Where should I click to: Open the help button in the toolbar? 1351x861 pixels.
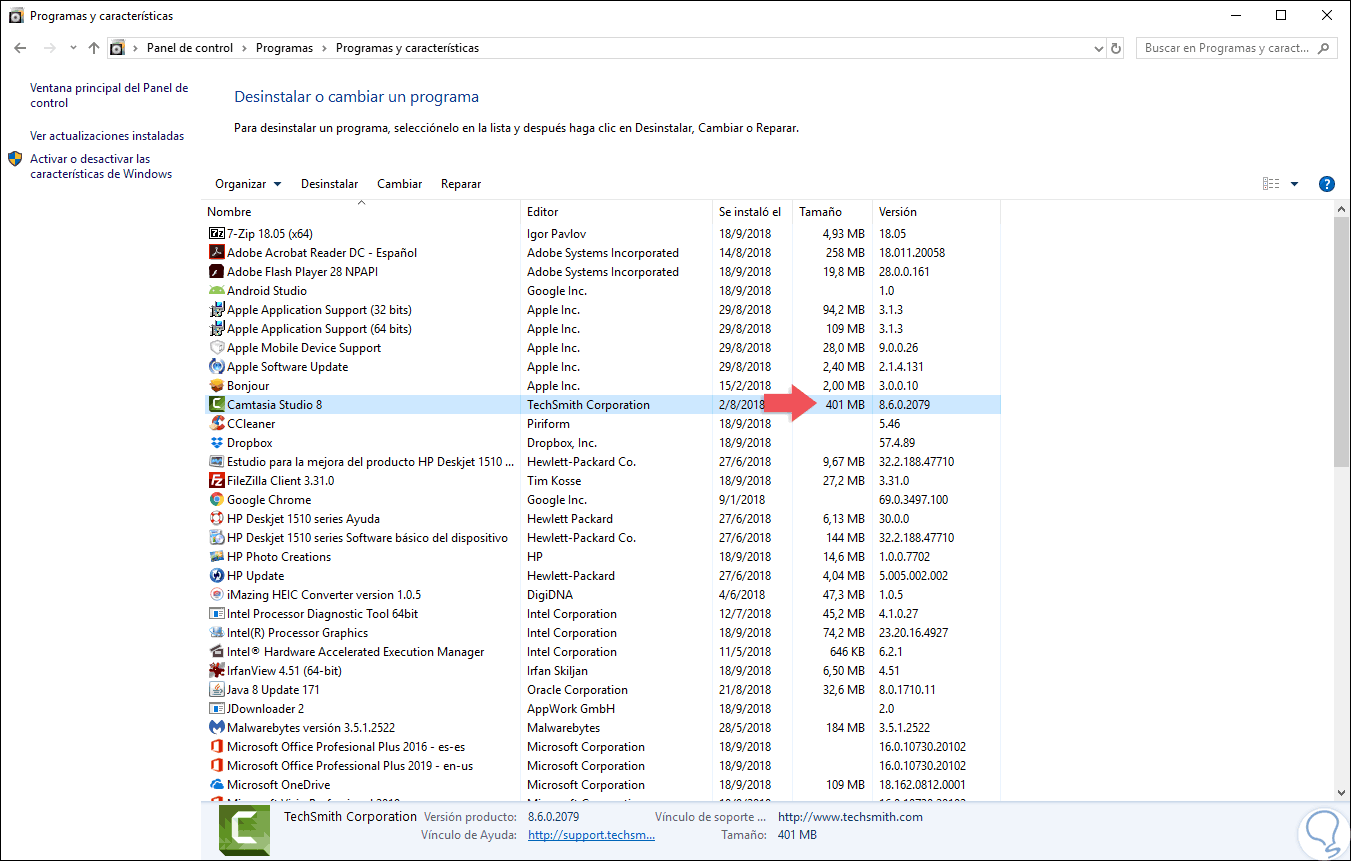coord(1327,184)
